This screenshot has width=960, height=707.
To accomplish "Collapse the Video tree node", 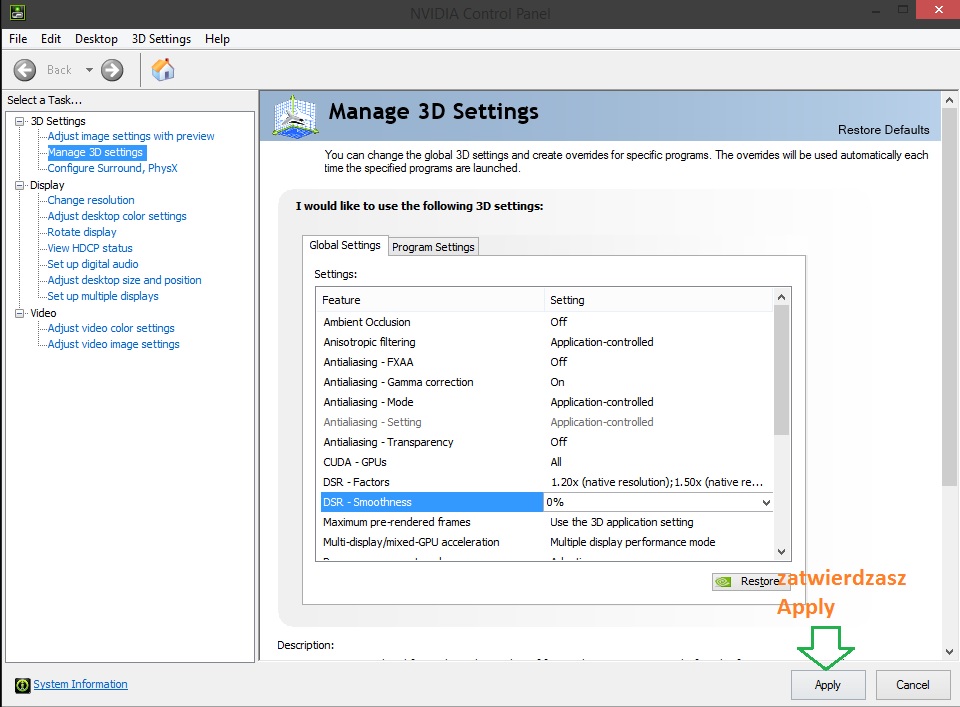I will 19,313.
